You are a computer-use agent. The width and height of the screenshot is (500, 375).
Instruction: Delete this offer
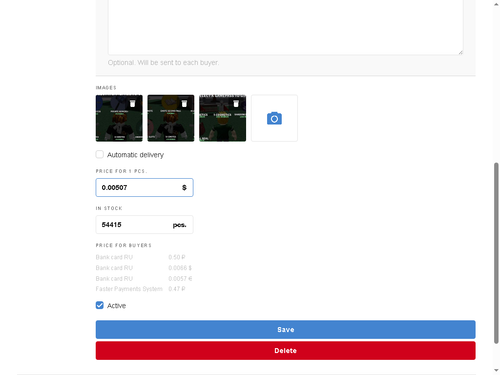(x=285, y=351)
